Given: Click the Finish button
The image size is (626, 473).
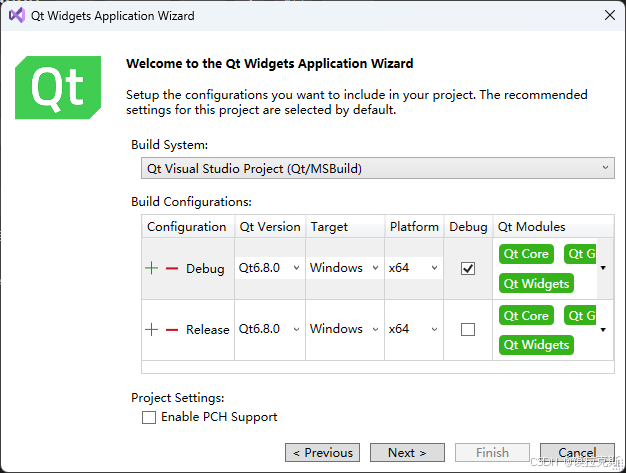Looking at the screenshot, I should coord(492,452).
